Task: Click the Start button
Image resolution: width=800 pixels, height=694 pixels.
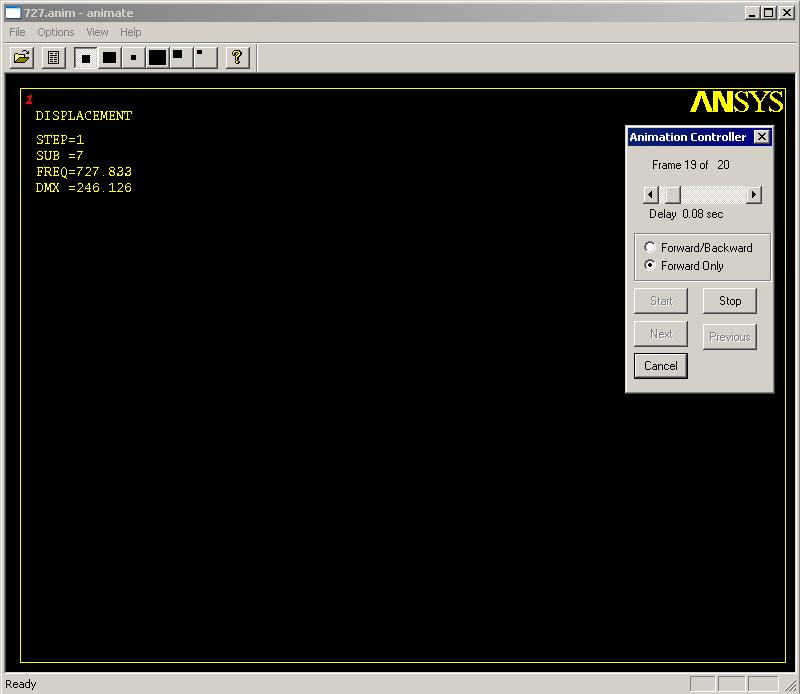Action: coord(661,301)
